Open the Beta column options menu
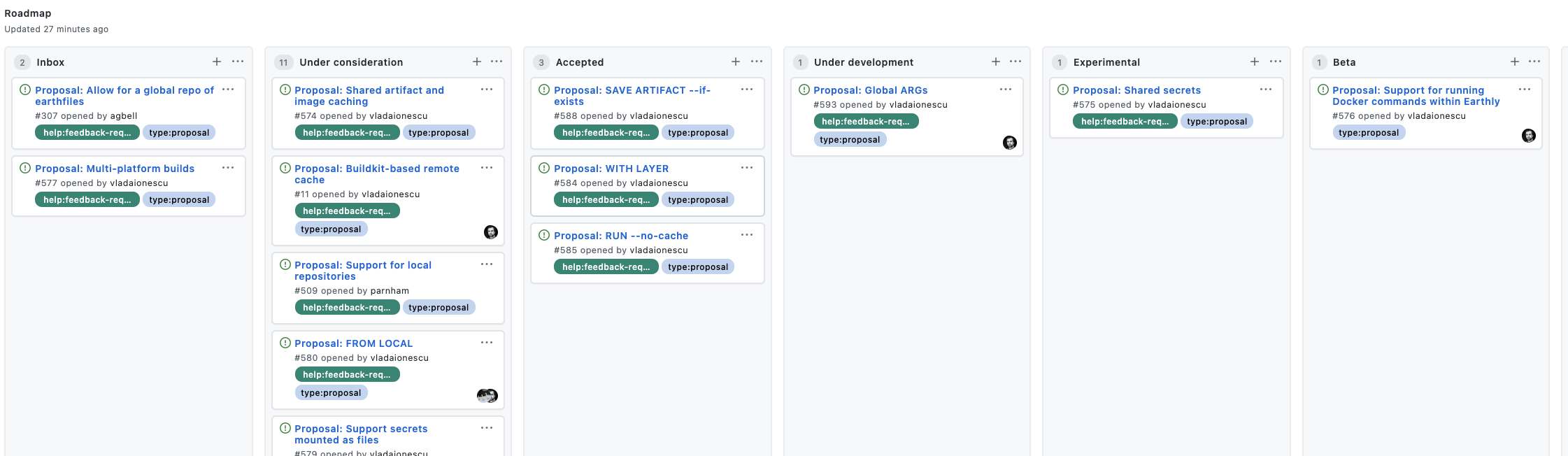 pyautogui.click(x=1534, y=62)
